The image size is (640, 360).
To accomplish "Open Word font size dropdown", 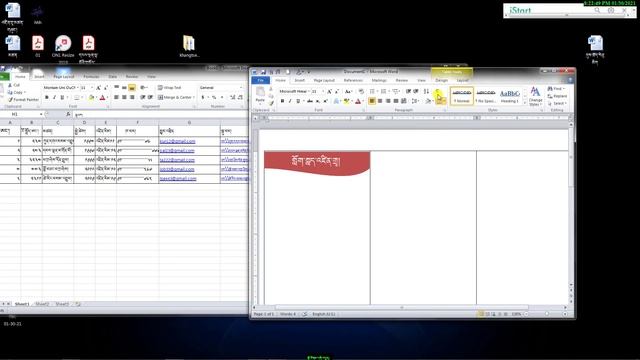I will pos(323,91).
